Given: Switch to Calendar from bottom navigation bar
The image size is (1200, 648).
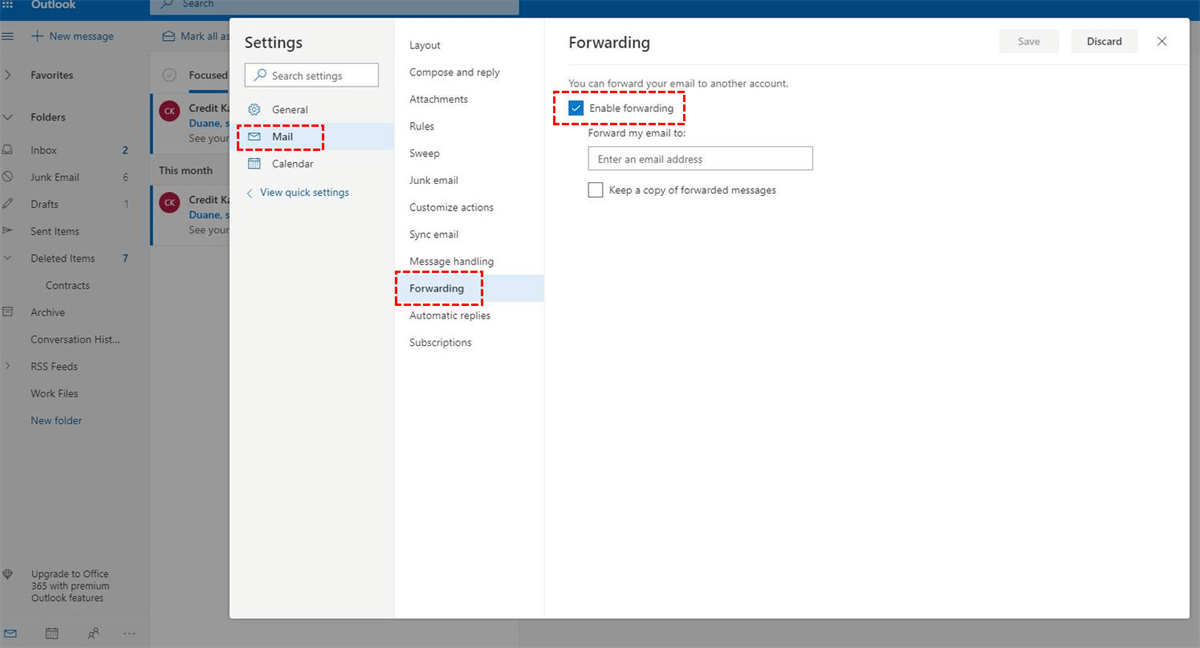Looking at the screenshot, I should [x=52, y=633].
